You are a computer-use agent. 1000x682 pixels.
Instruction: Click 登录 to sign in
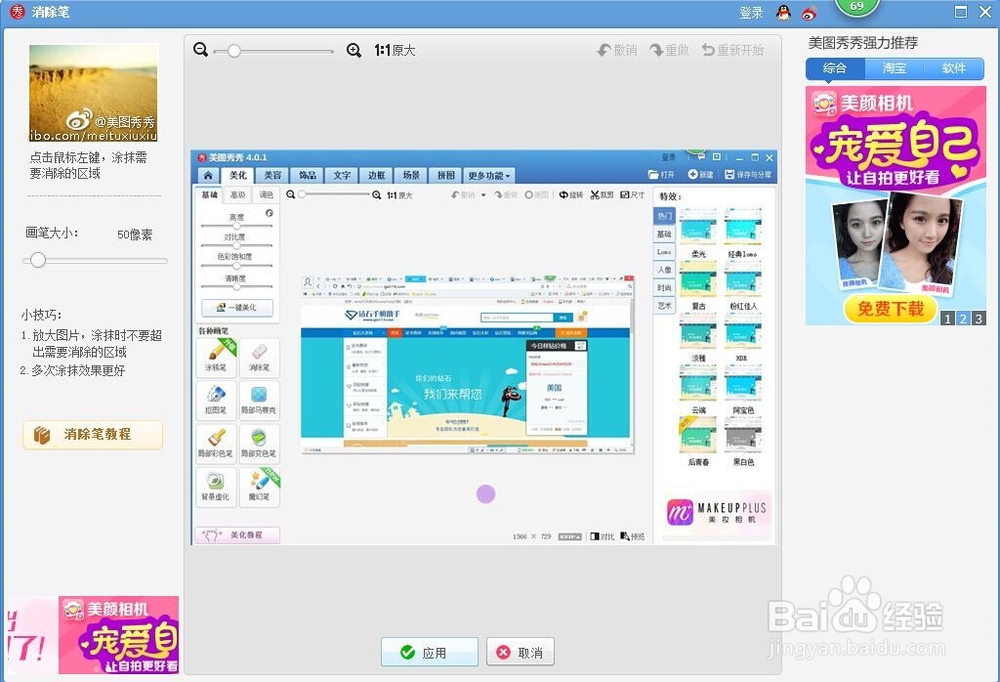click(751, 12)
